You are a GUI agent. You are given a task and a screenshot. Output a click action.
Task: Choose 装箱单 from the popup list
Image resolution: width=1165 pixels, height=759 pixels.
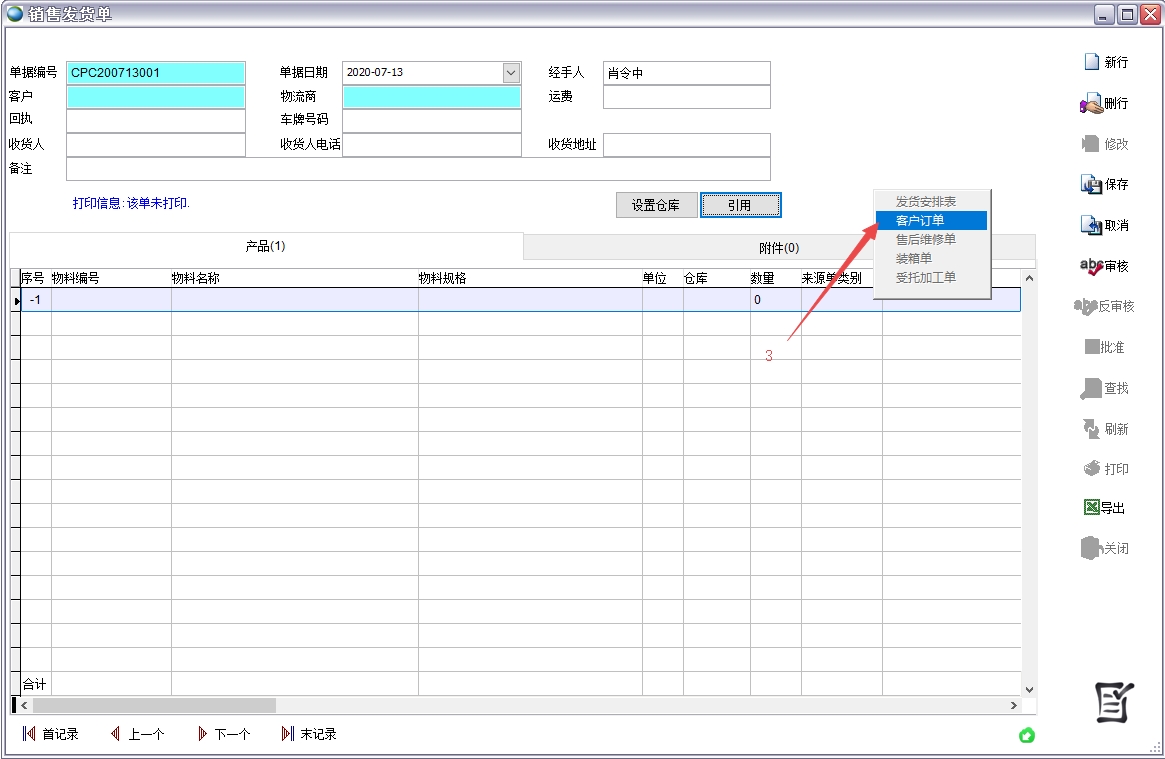[x=912, y=258]
